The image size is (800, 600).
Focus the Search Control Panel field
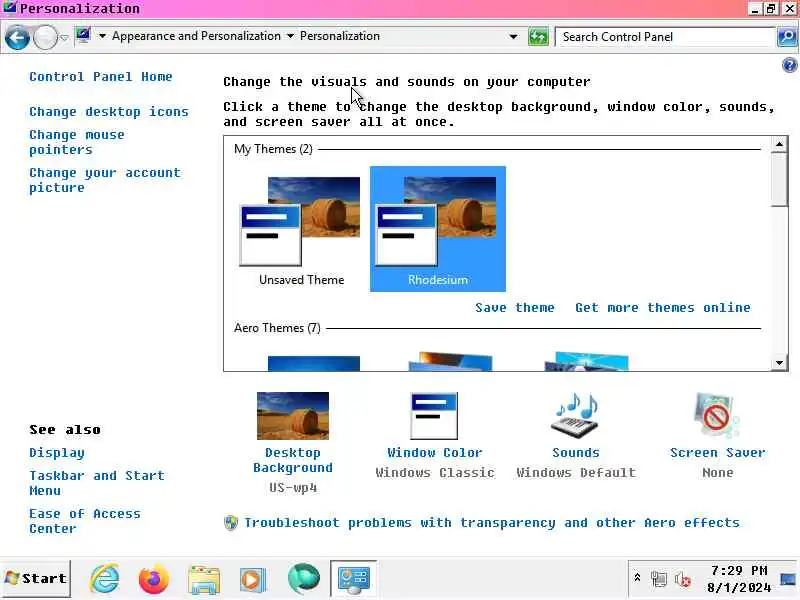point(666,37)
